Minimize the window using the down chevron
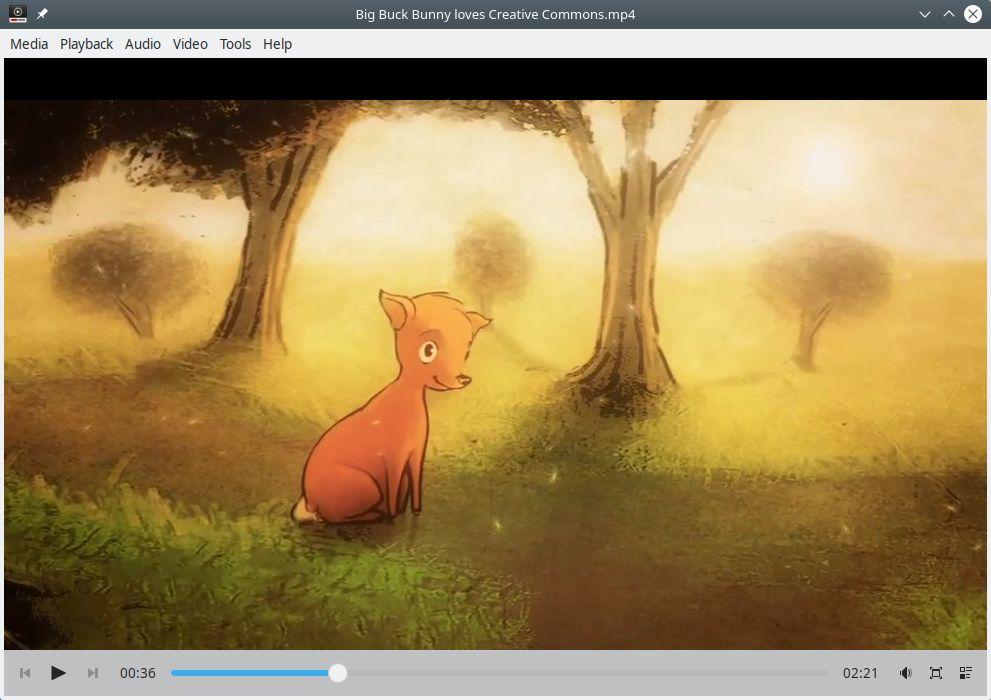The image size is (991, 700). click(925, 14)
